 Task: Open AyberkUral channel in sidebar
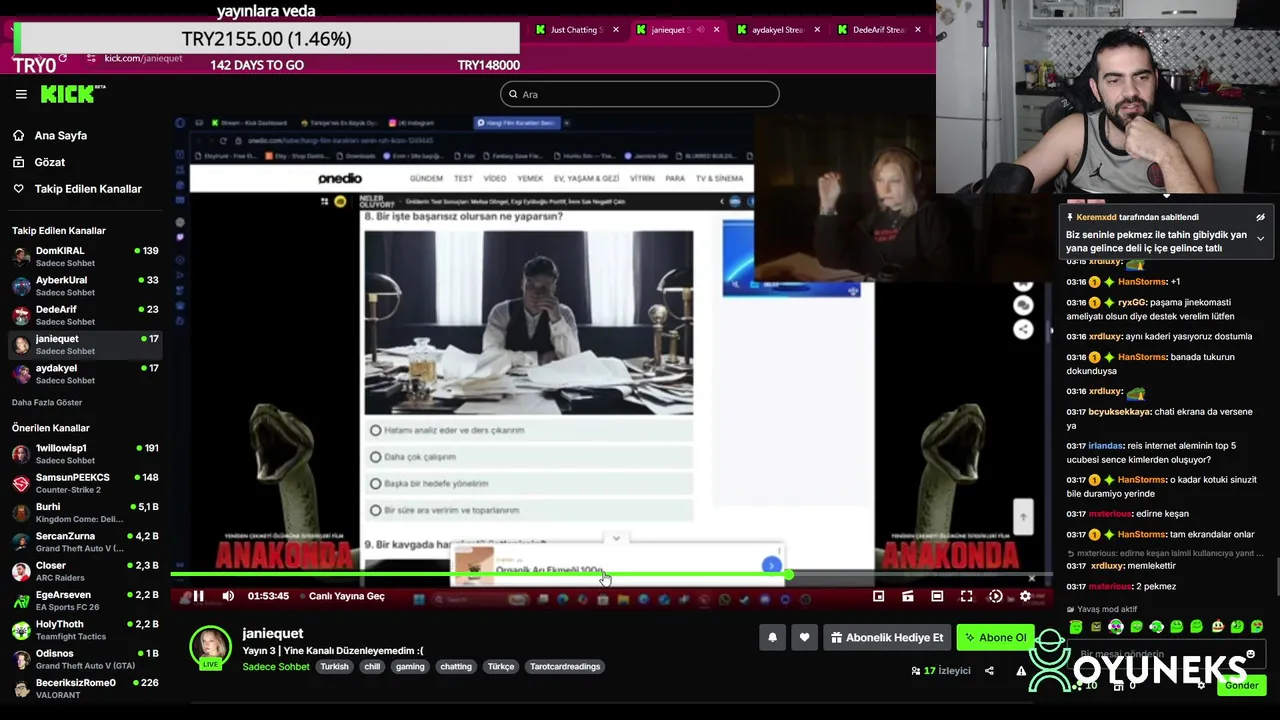[x=85, y=286]
